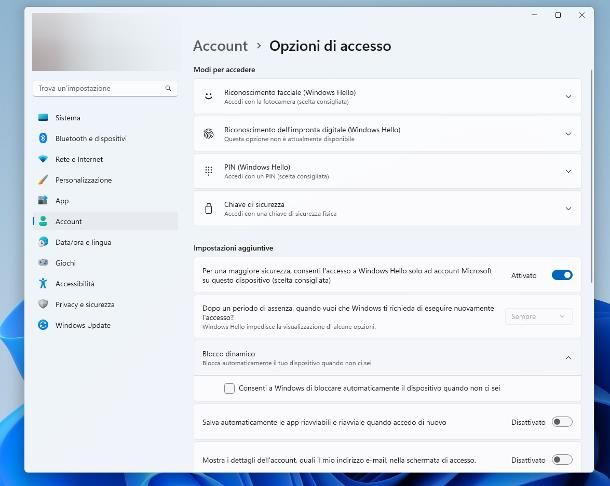Click the Giochi controller icon
This screenshot has width=610, height=486.
pyautogui.click(x=43, y=262)
